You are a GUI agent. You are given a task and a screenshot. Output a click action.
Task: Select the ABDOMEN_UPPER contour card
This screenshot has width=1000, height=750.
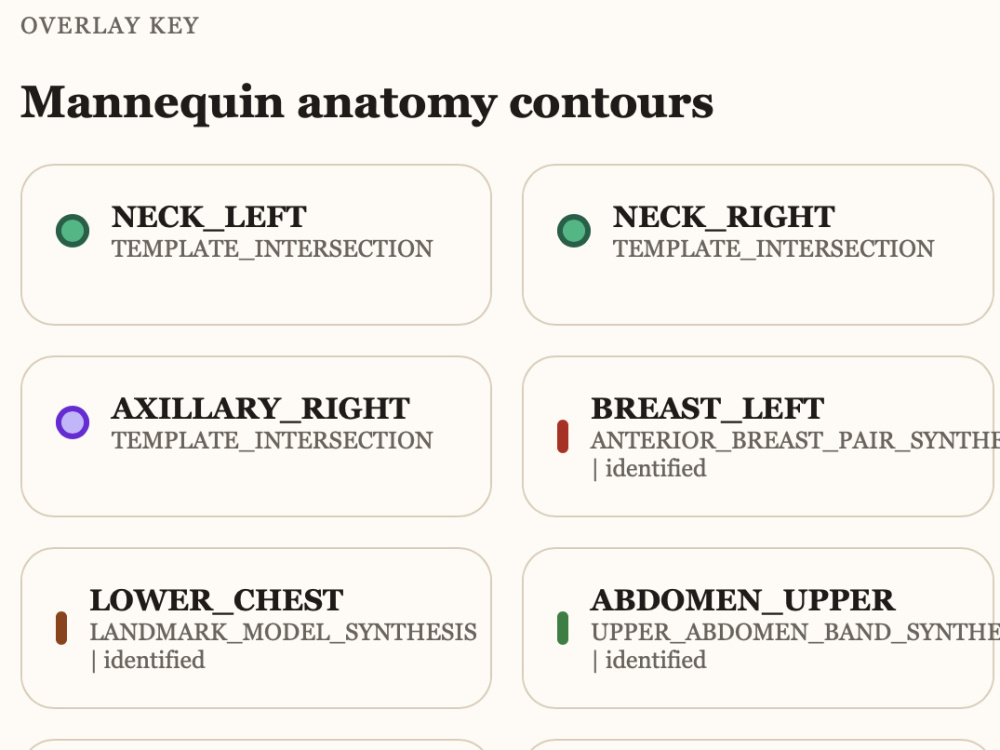[x=758, y=628]
